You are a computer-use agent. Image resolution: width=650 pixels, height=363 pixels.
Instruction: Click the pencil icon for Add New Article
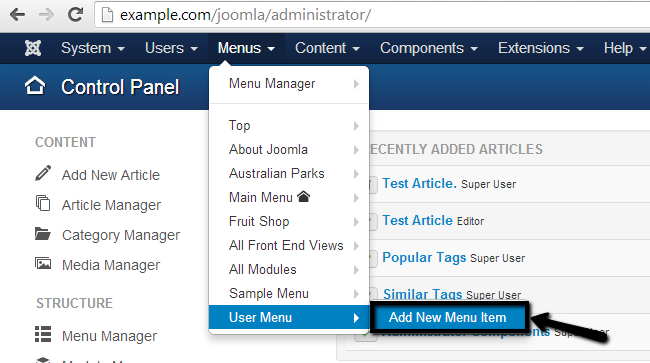coord(43,173)
